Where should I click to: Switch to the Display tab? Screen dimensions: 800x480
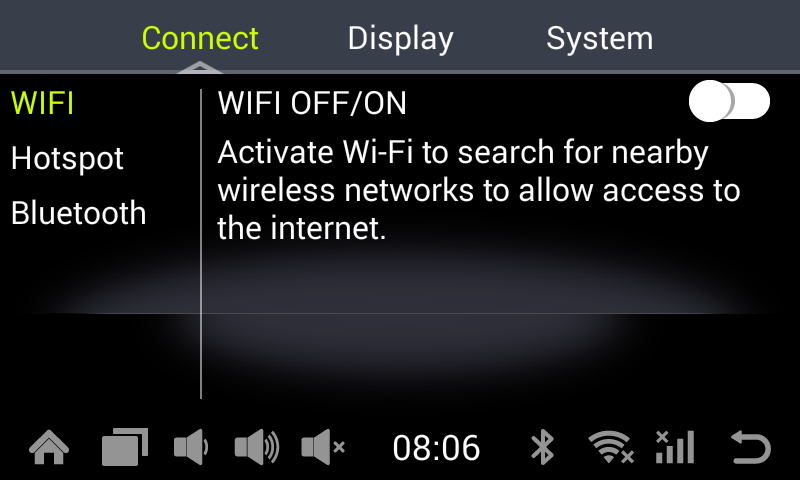coord(401,39)
